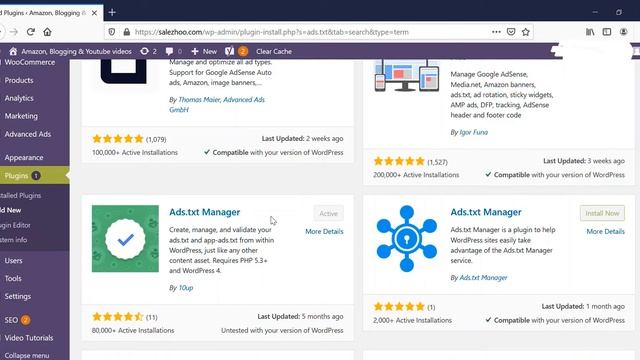Click the Pocket save icon

pyautogui.click(x=511, y=32)
